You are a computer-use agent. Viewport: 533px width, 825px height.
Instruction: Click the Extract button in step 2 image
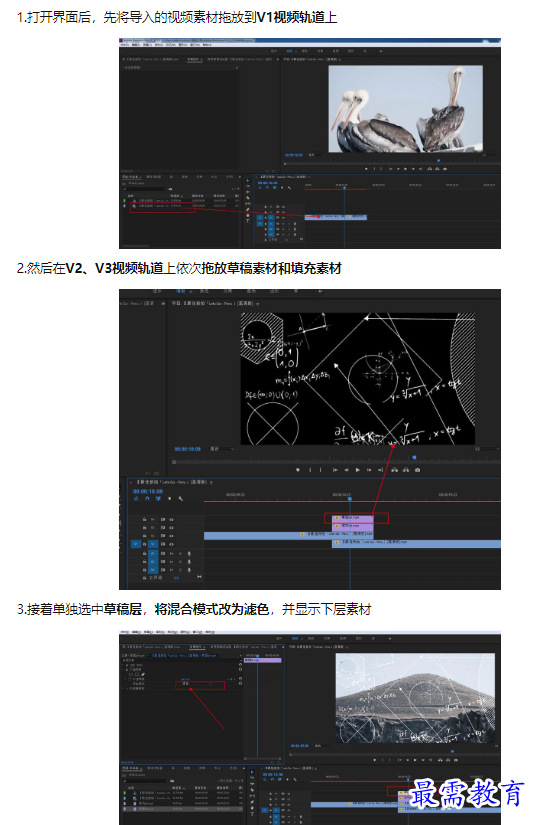(406, 470)
